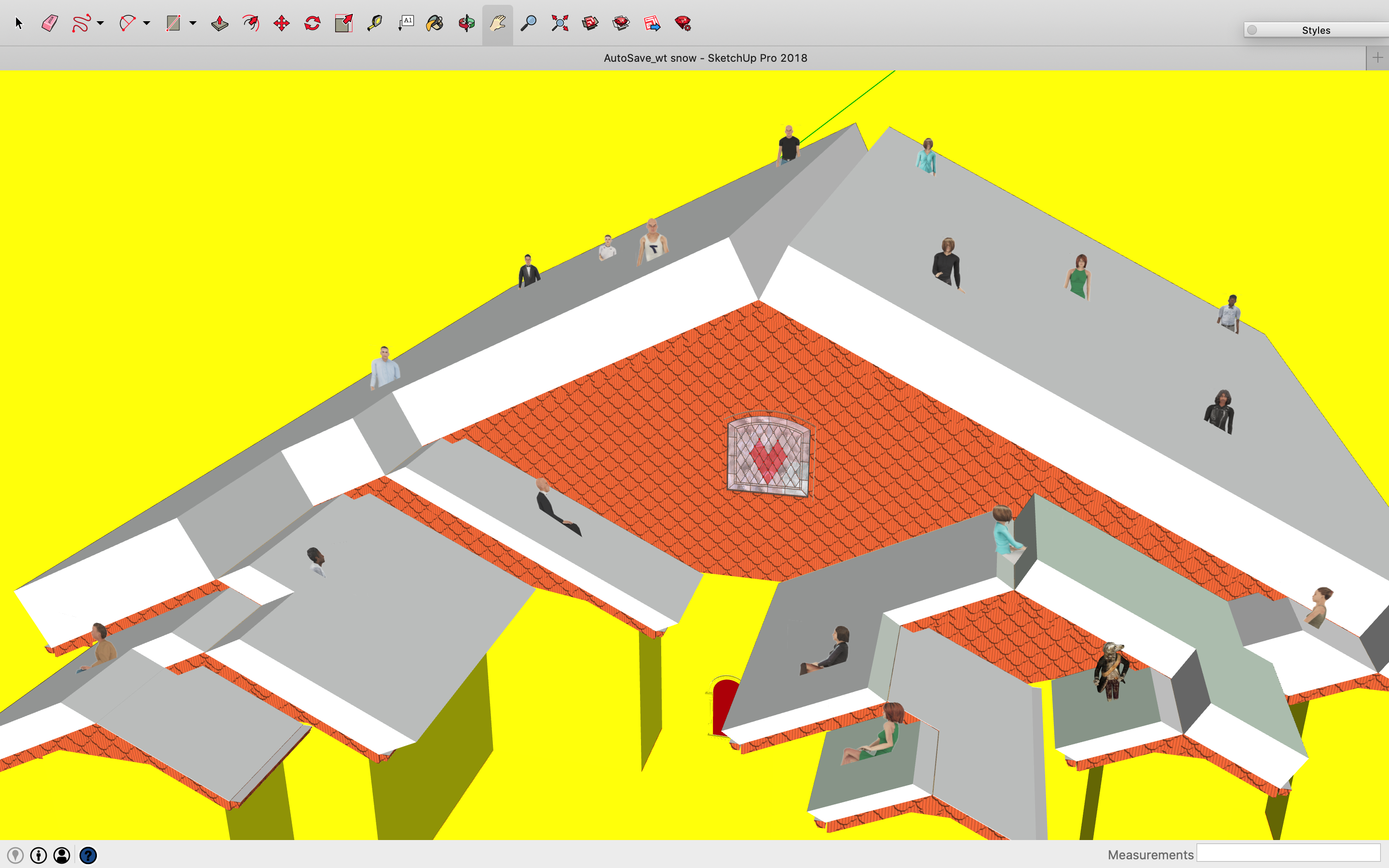Select the Rotate tool

(x=312, y=23)
